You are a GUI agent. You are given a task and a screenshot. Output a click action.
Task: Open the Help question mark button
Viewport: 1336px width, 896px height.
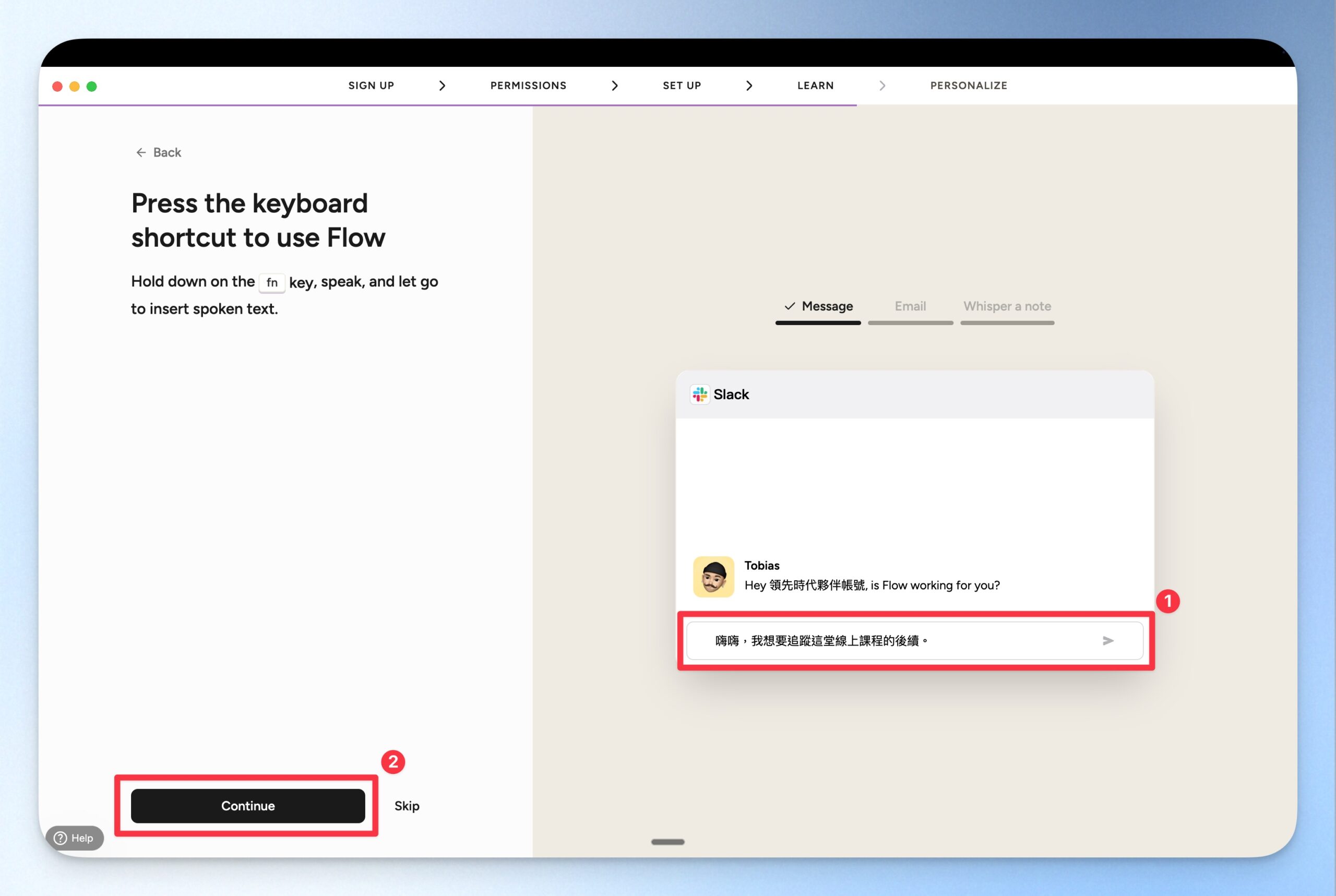(74, 838)
